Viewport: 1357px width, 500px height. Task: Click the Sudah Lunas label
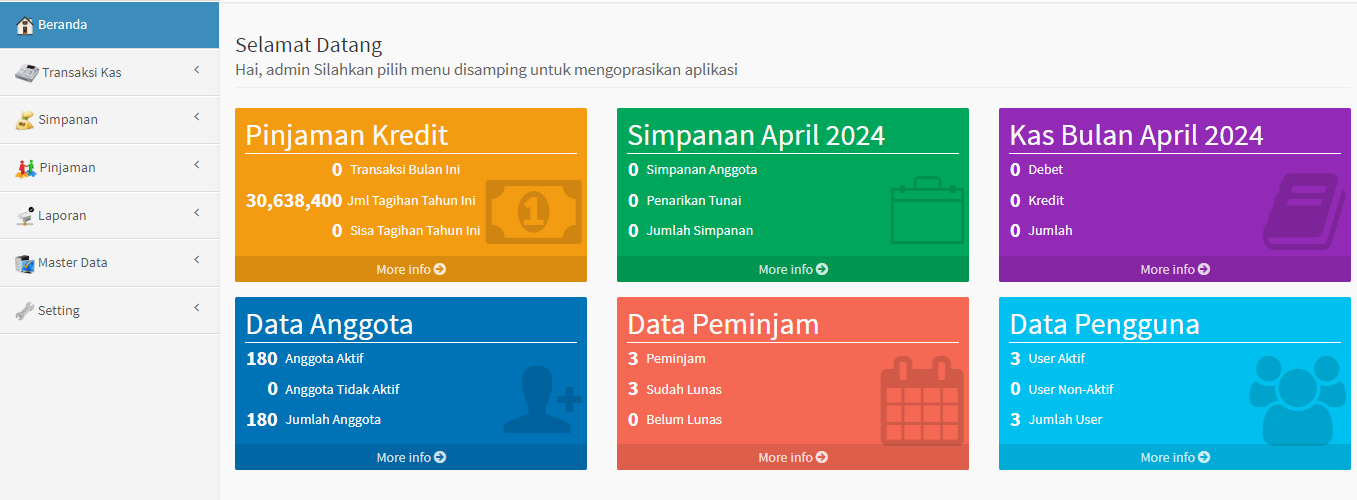click(684, 389)
